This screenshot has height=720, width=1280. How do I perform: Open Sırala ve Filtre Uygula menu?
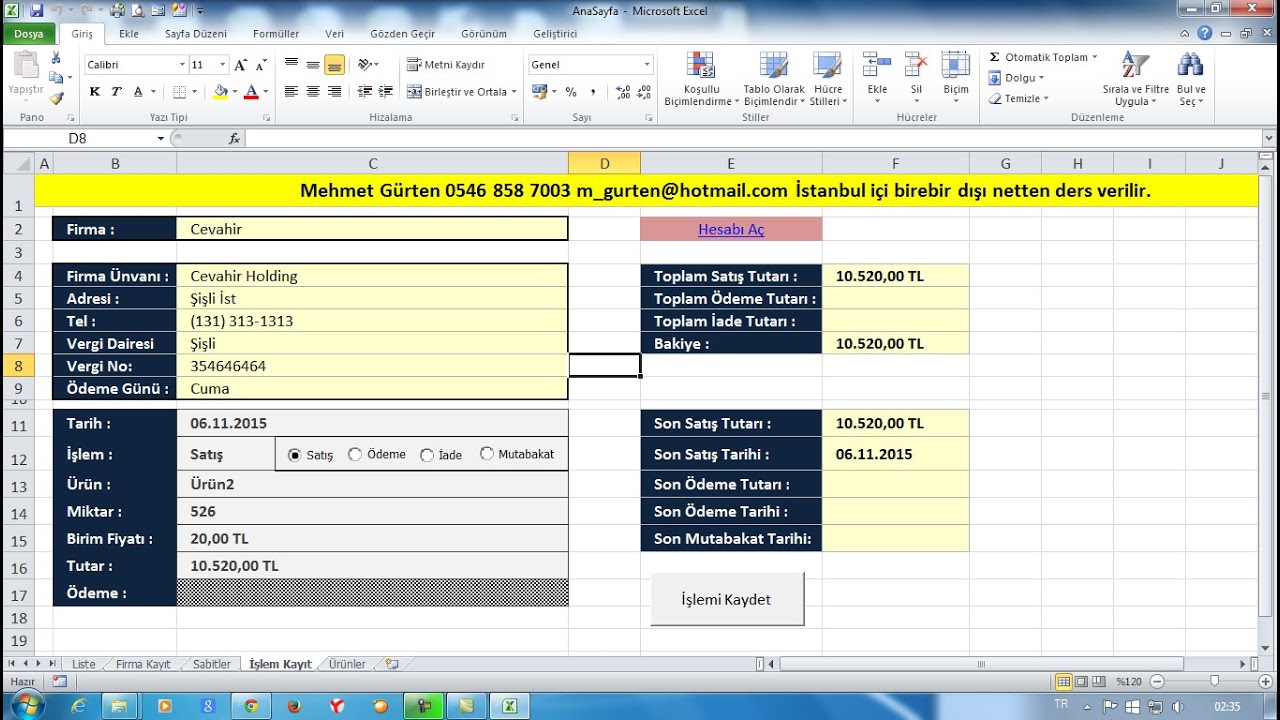pyautogui.click(x=1135, y=79)
